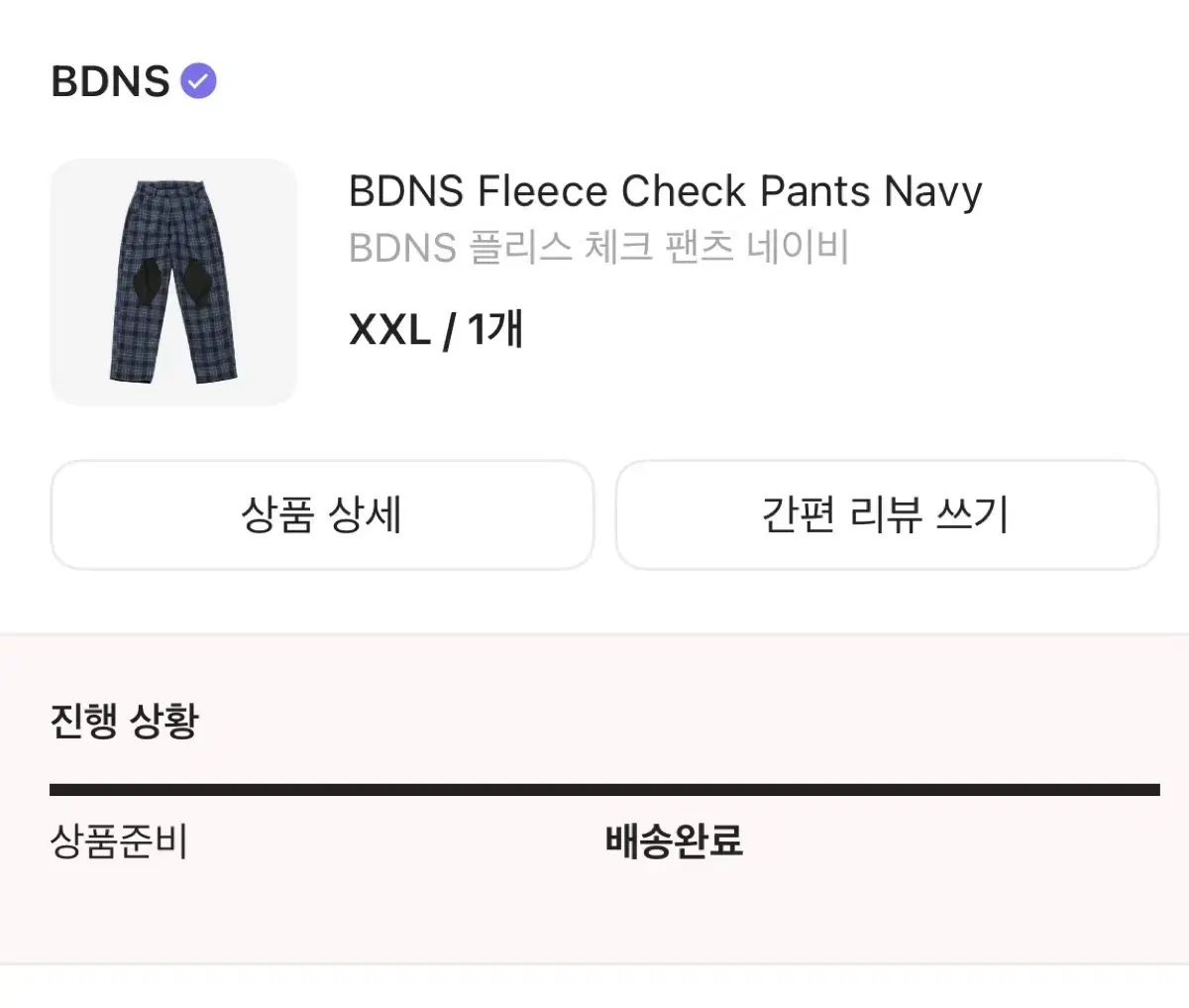Click the 진행 상황 progress section header
Viewport: 1189px width, 1008px height.
[124, 724]
